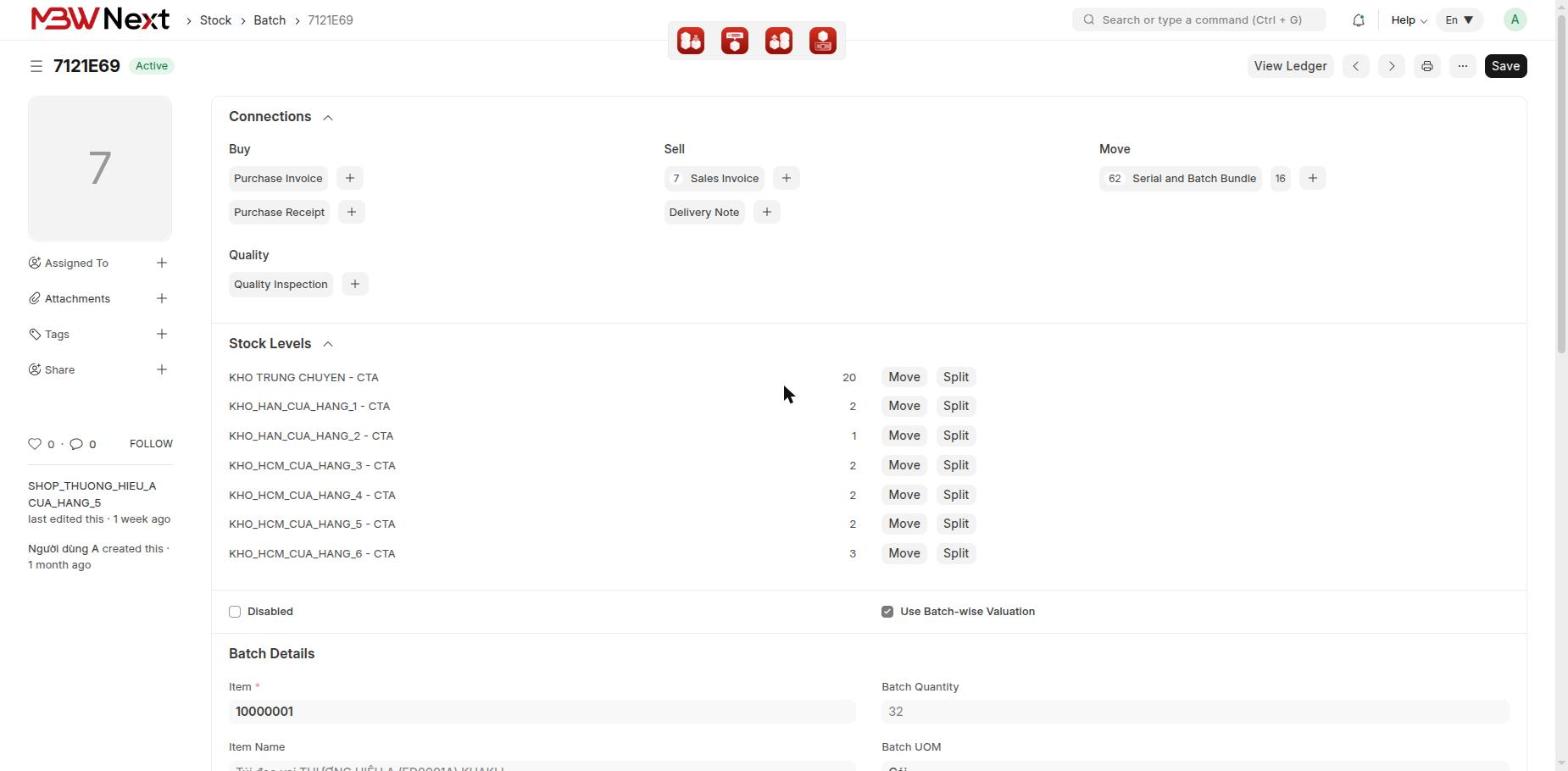Open comments via the speech bubble icon

(x=76, y=444)
